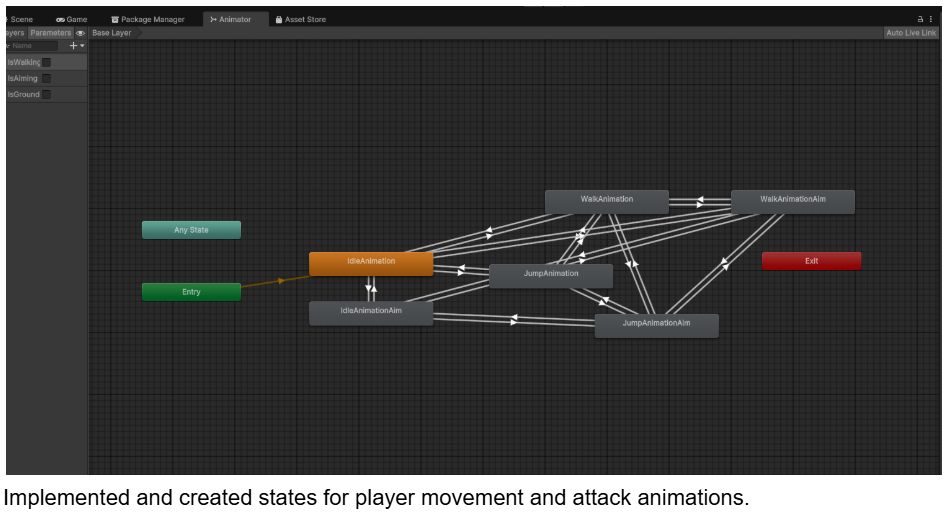
Task: Open the three-dot window options menu
Action: tap(931, 19)
